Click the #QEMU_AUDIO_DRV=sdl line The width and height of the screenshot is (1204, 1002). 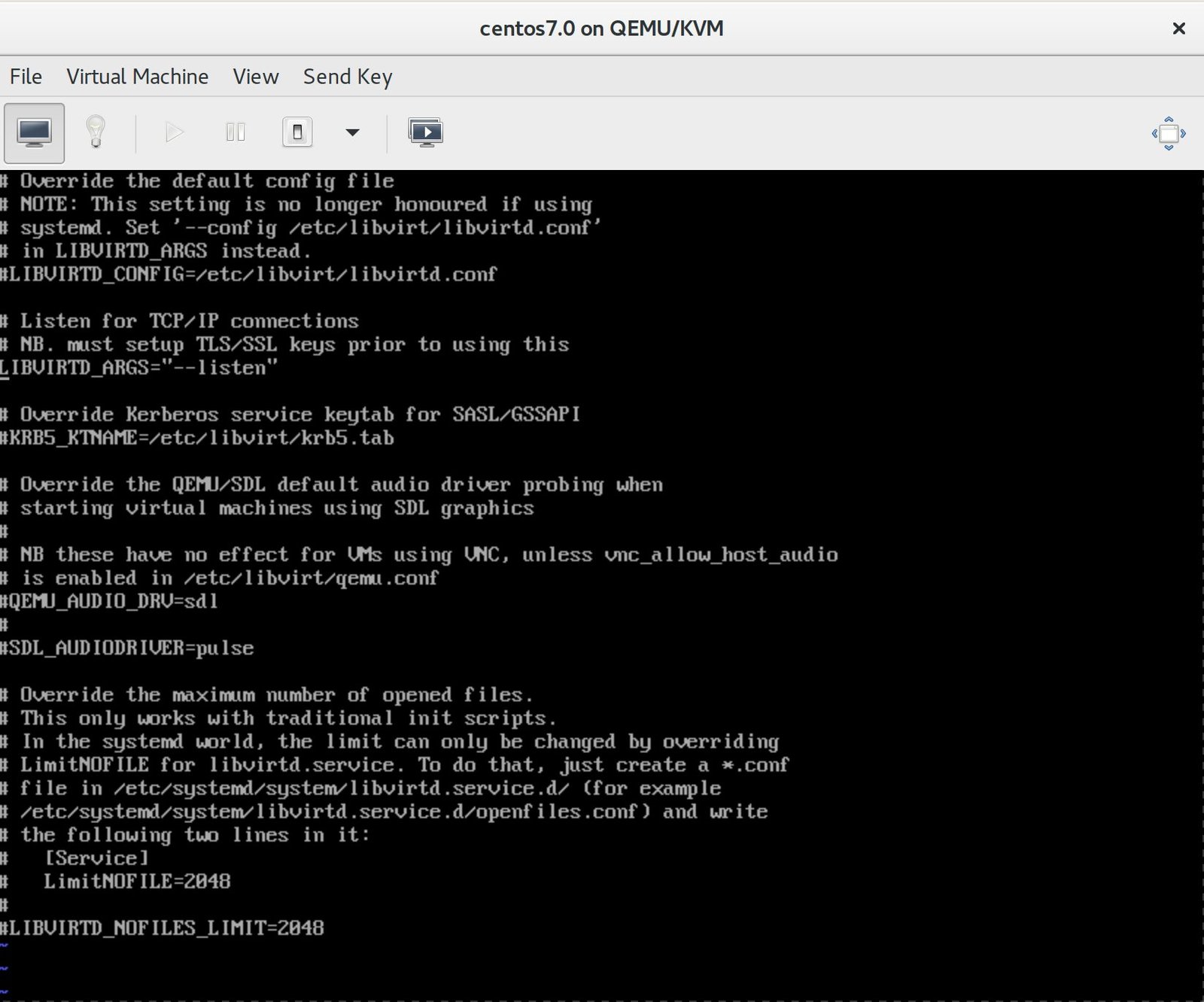[x=110, y=601]
